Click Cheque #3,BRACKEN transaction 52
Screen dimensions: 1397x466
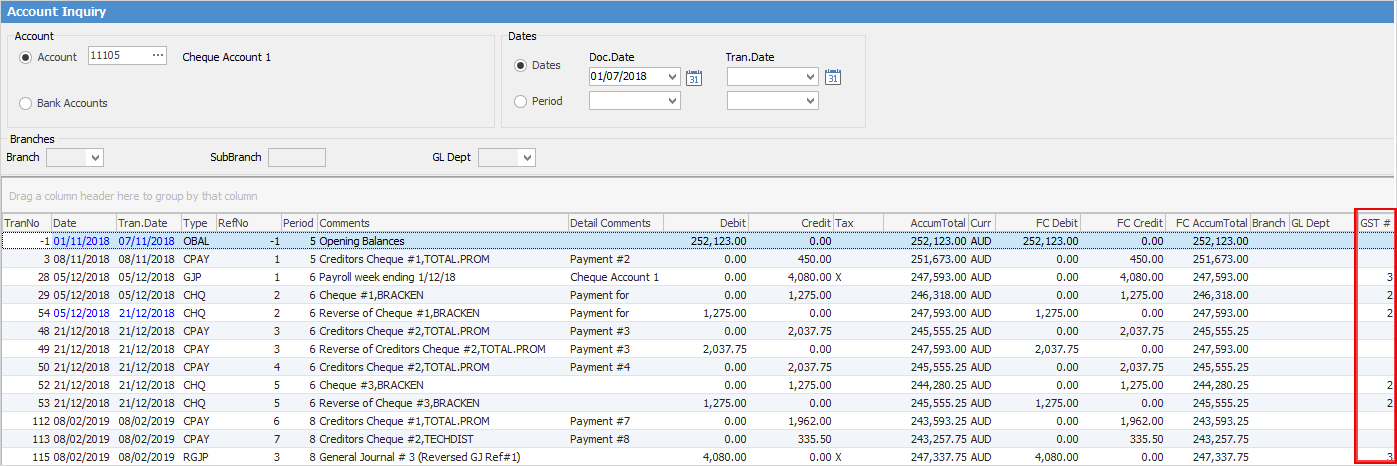point(698,385)
